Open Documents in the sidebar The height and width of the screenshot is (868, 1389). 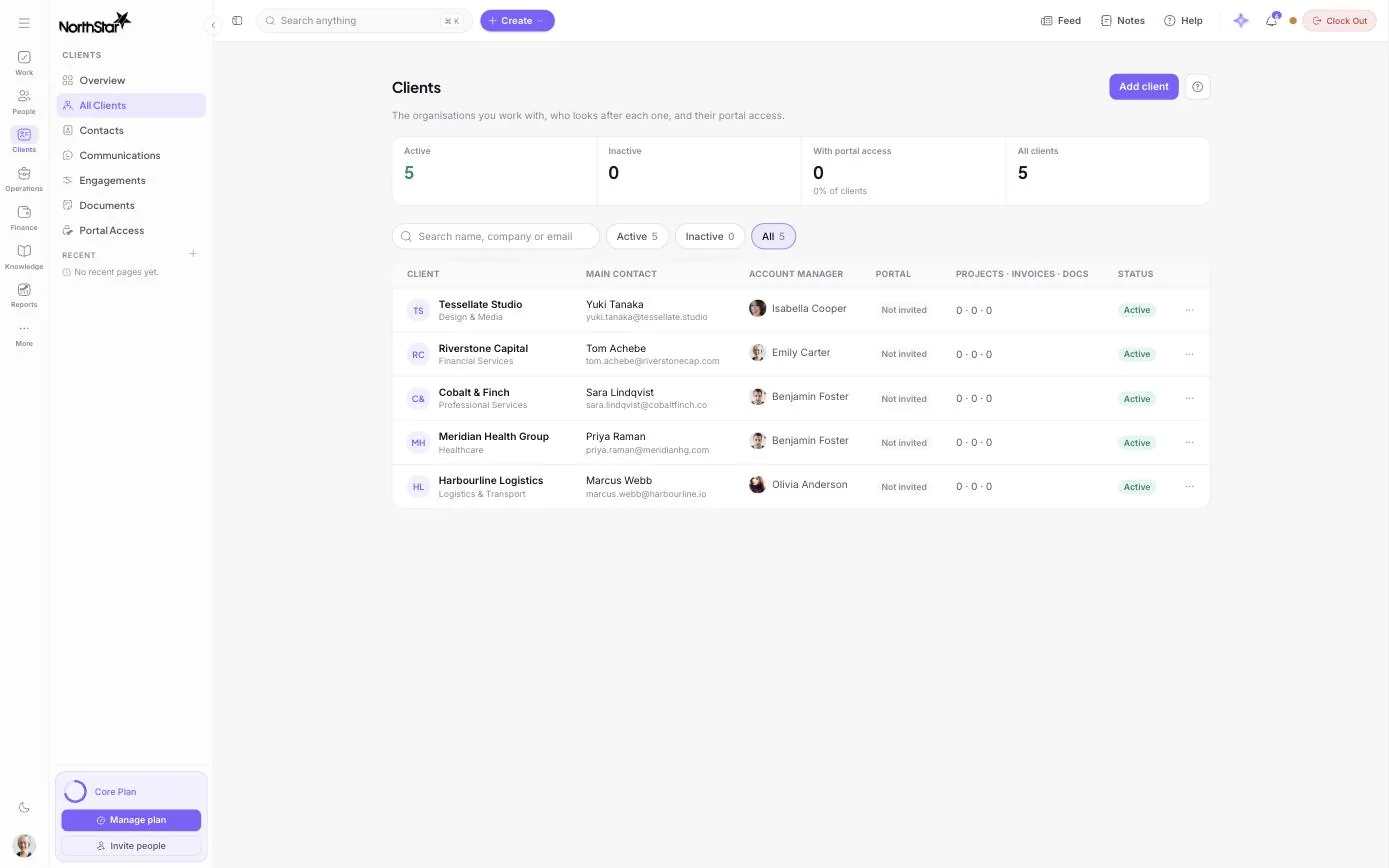(x=131, y=205)
